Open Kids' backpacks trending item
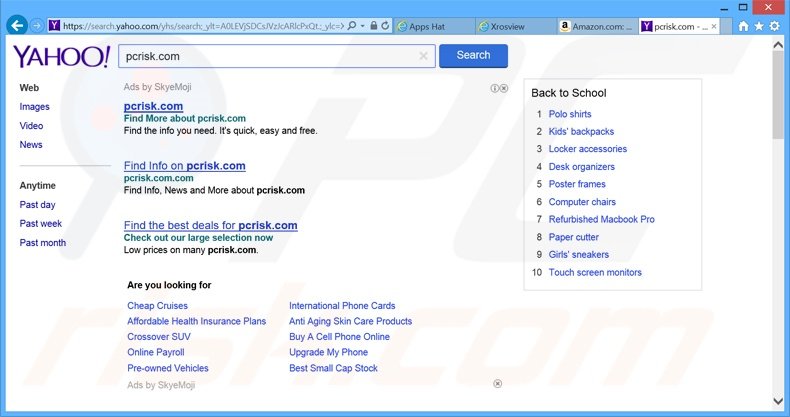This screenshot has height=417, width=790. click(581, 131)
